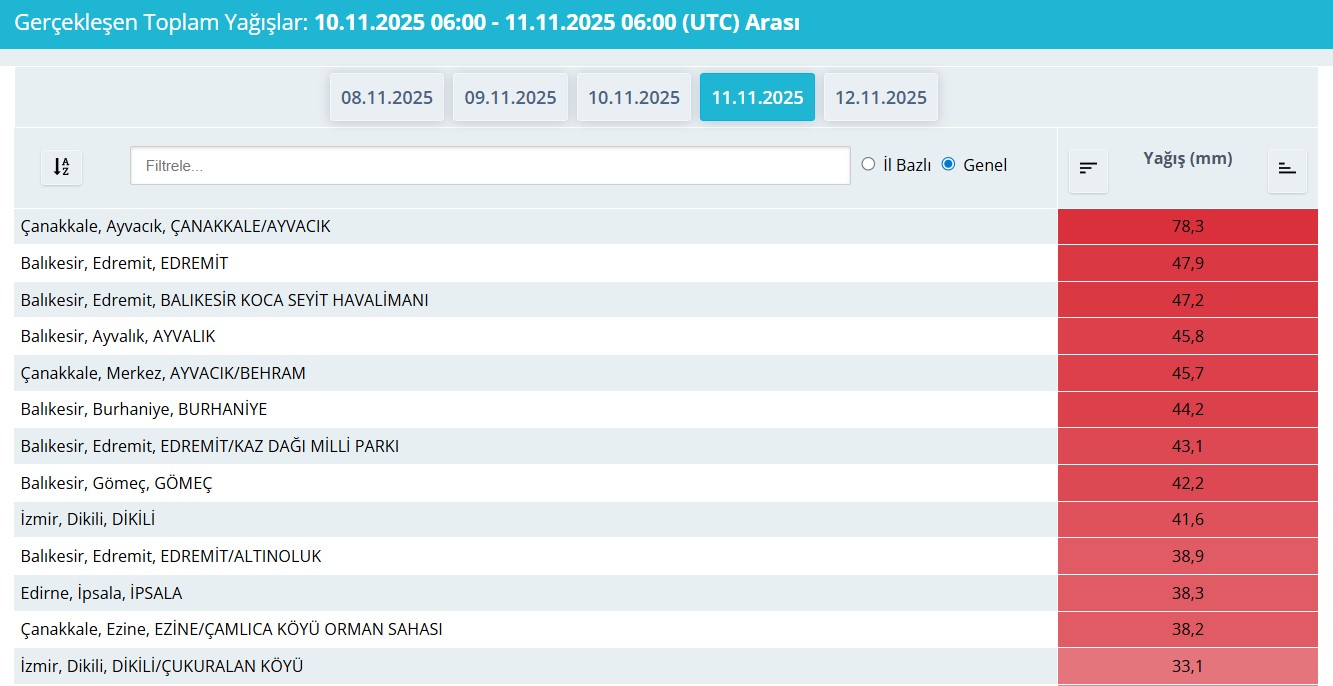
Task: Show rainfall for 12.11.2025
Action: [x=880, y=97]
